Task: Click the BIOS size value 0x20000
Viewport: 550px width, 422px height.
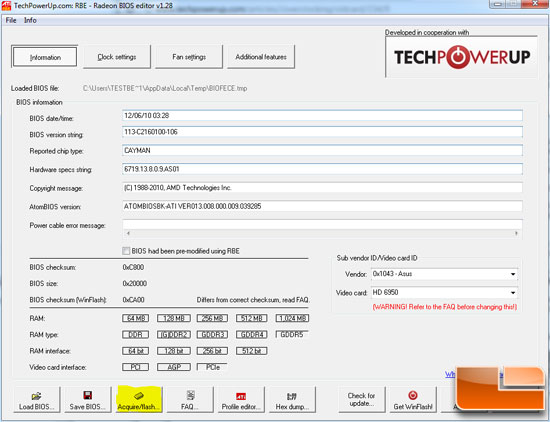Action: point(135,283)
